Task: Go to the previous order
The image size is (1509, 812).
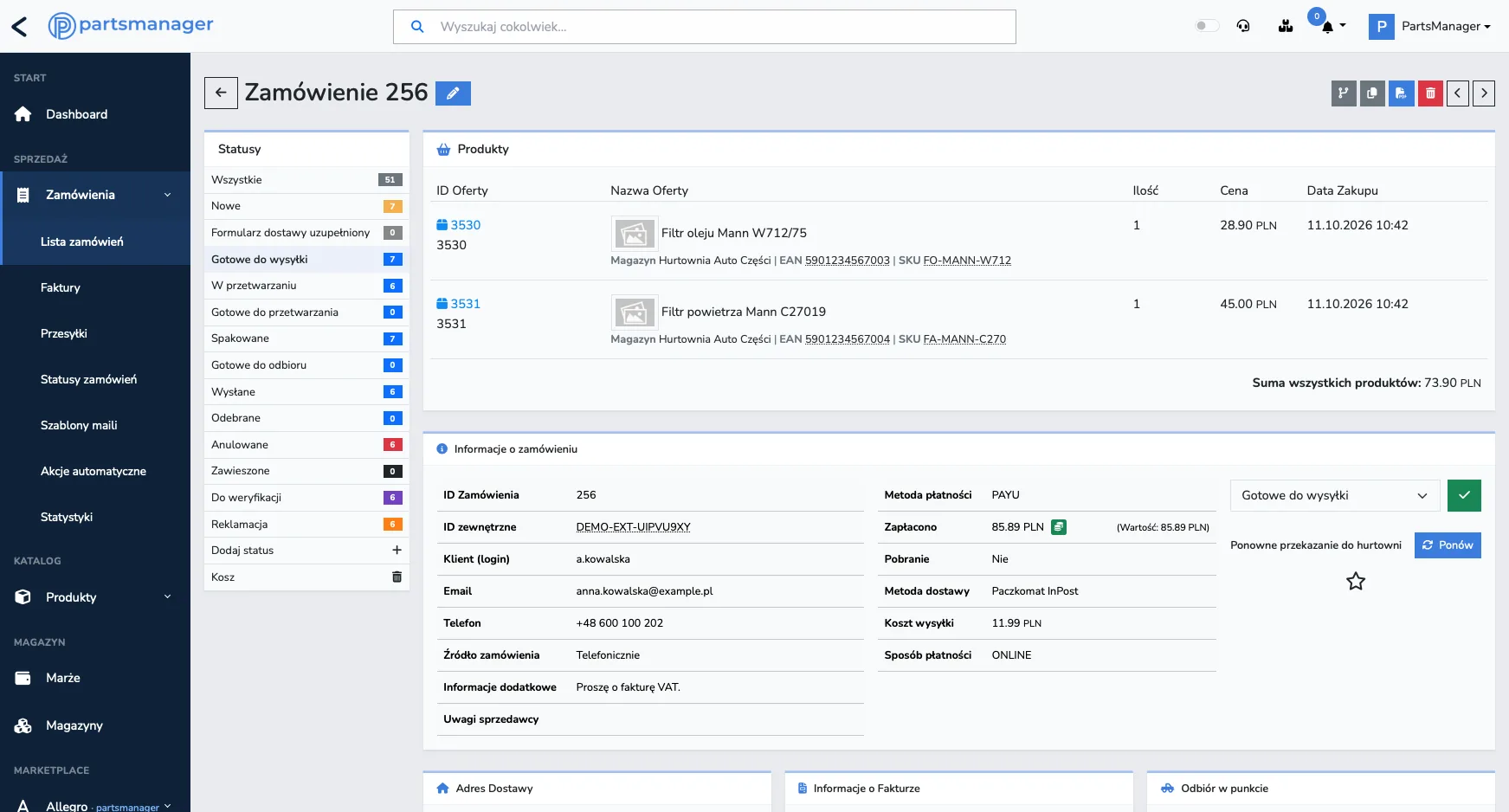Action: click(x=1458, y=93)
